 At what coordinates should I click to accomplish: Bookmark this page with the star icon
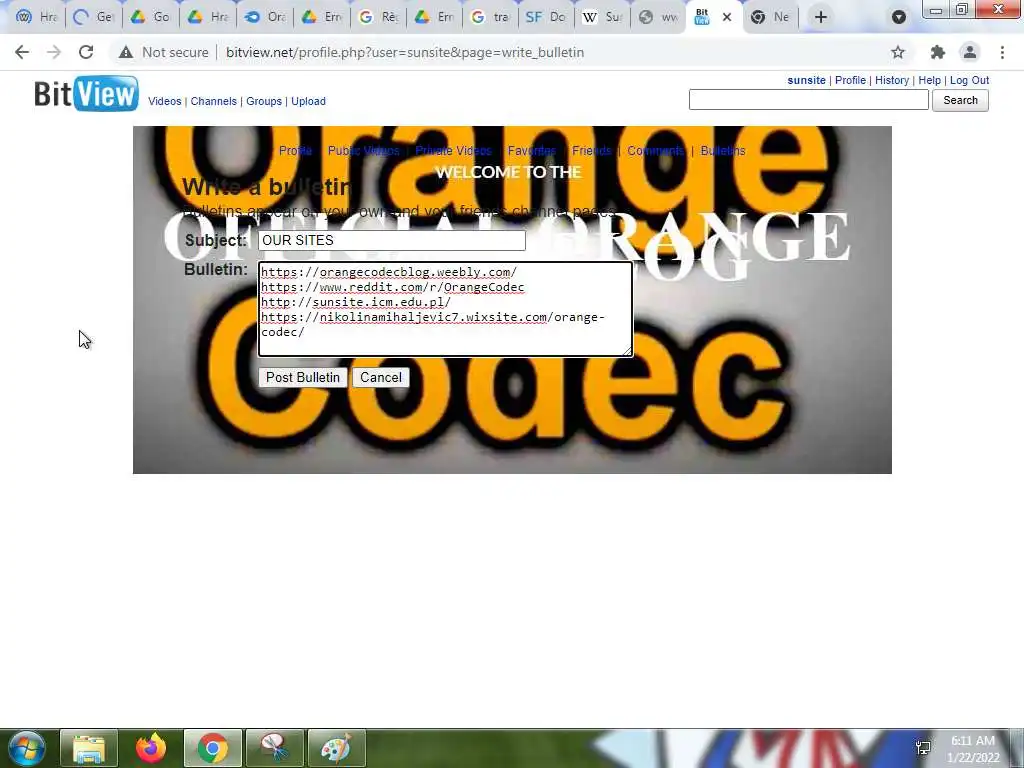click(898, 52)
